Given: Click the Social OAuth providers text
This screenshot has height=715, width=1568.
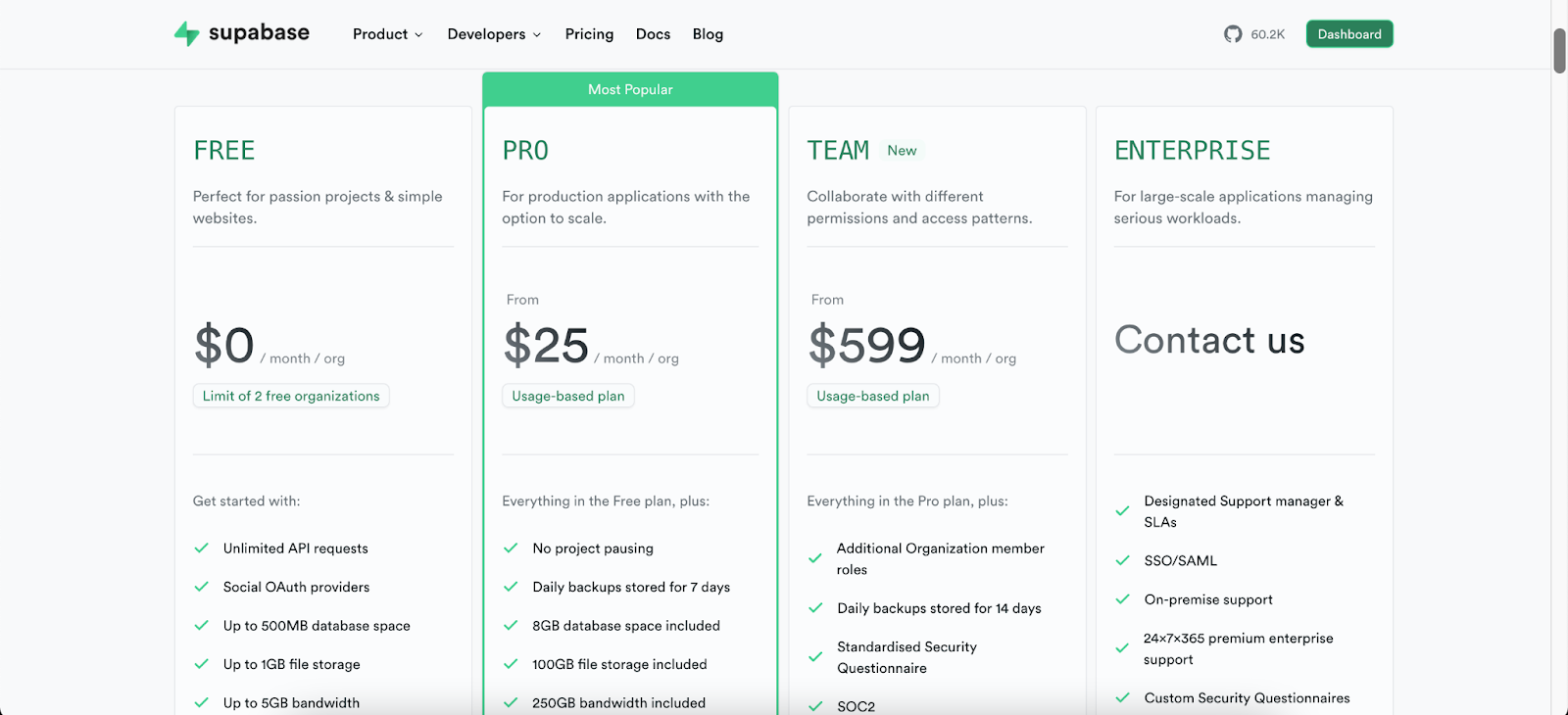Looking at the screenshot, I should click(x=296, y=587).
